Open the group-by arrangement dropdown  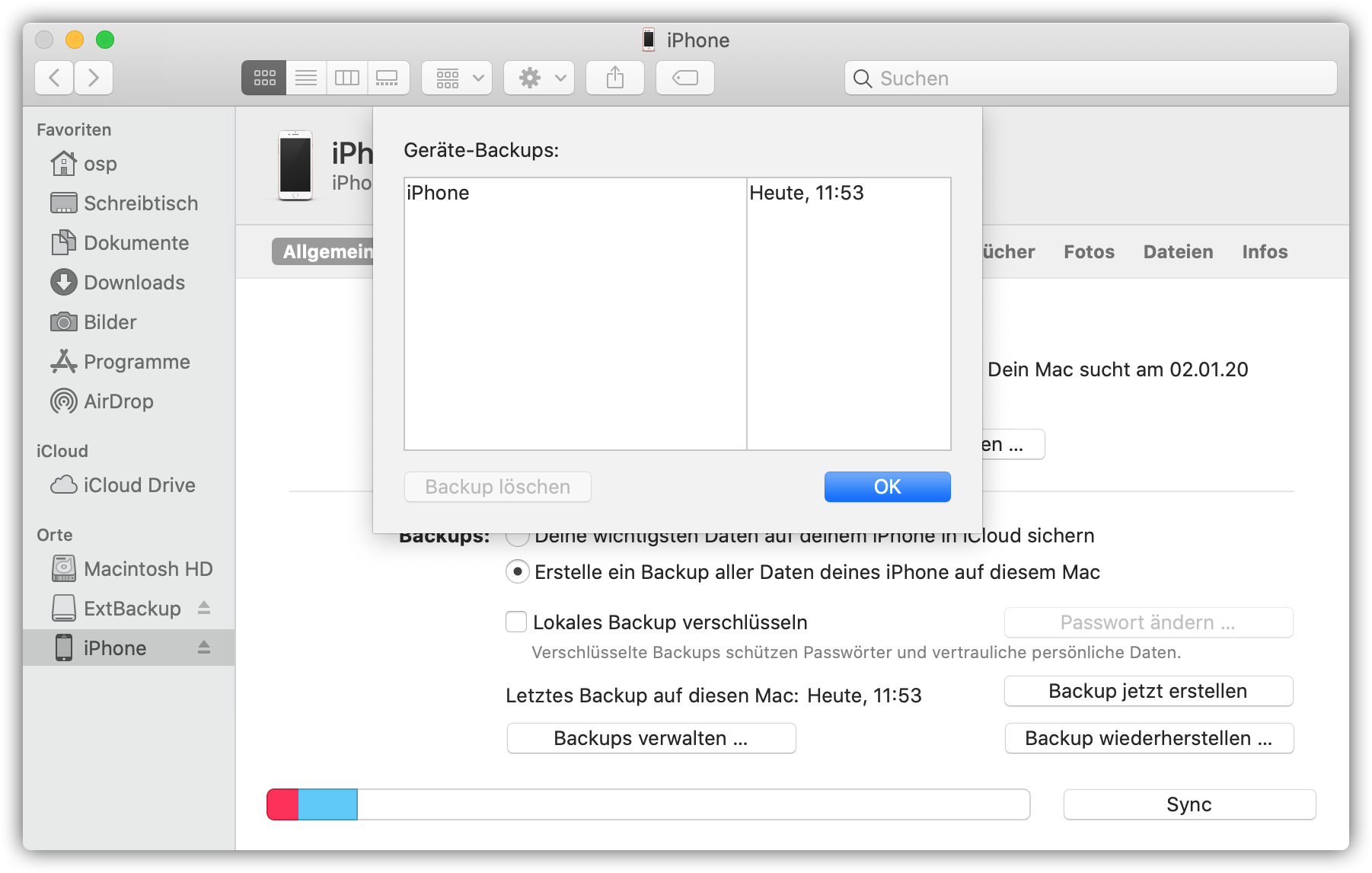click(457, 78)
